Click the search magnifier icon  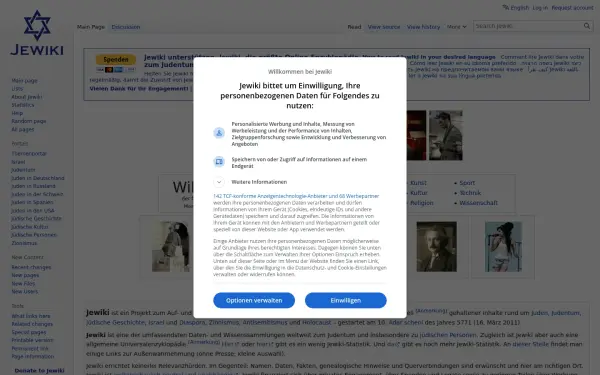click(587, 26)
